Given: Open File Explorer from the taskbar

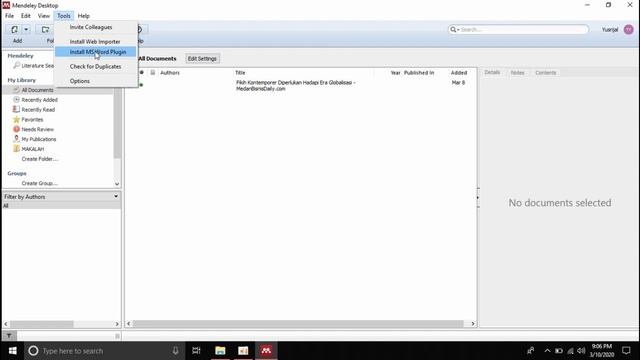Looking at the screenshot, I should [220, 351].
